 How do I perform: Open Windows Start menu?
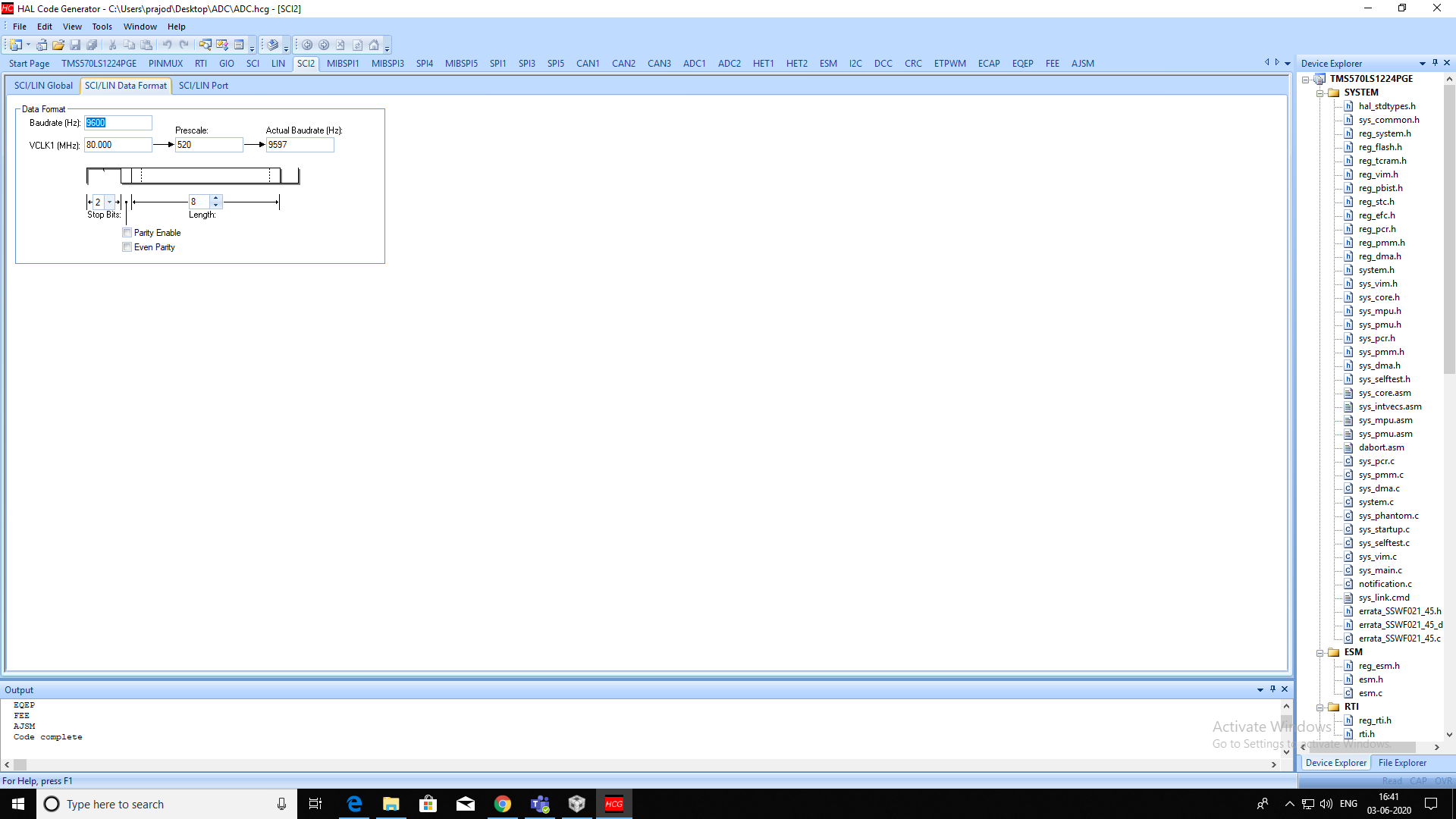click(x=18, y=804)
